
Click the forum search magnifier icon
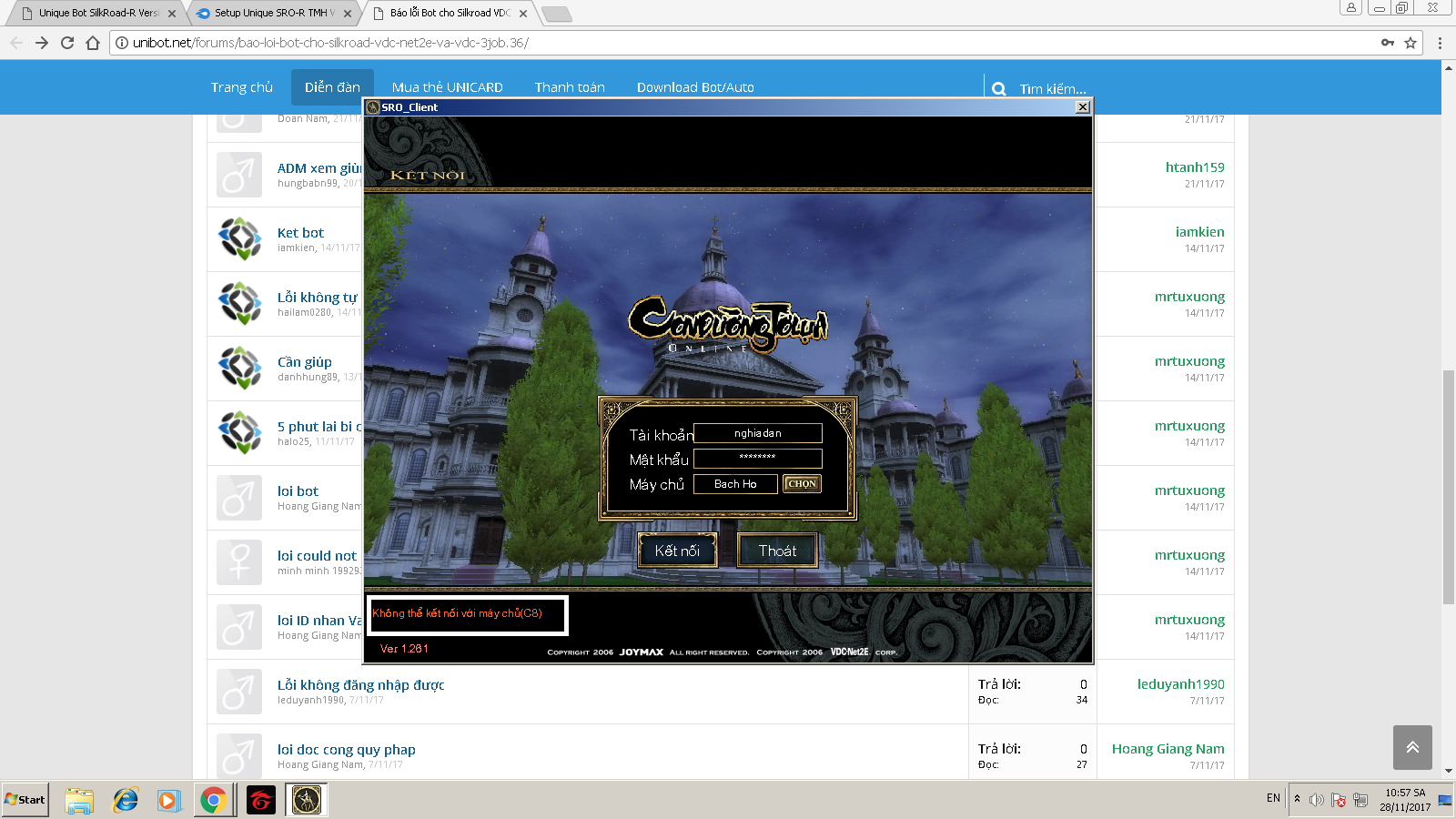pos(998,89)
